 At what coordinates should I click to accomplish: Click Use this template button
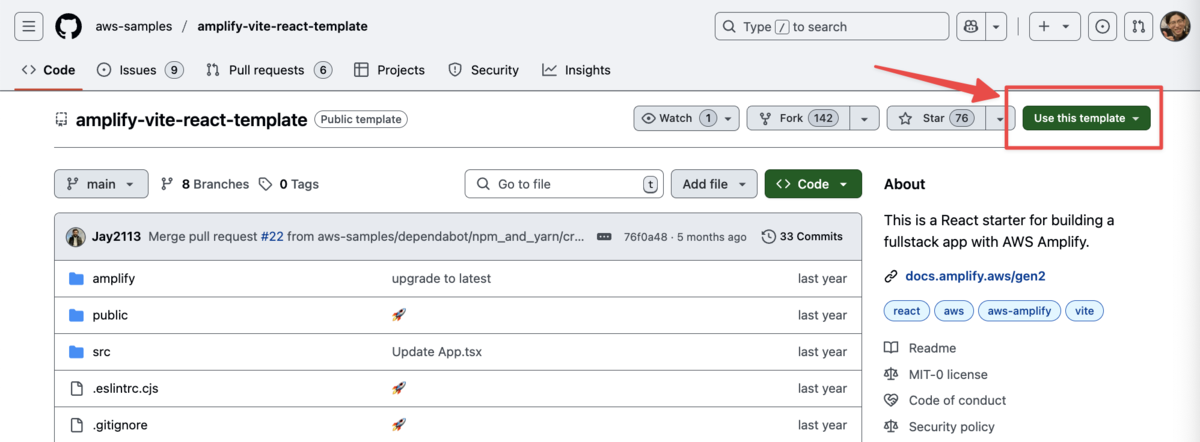1086,118
